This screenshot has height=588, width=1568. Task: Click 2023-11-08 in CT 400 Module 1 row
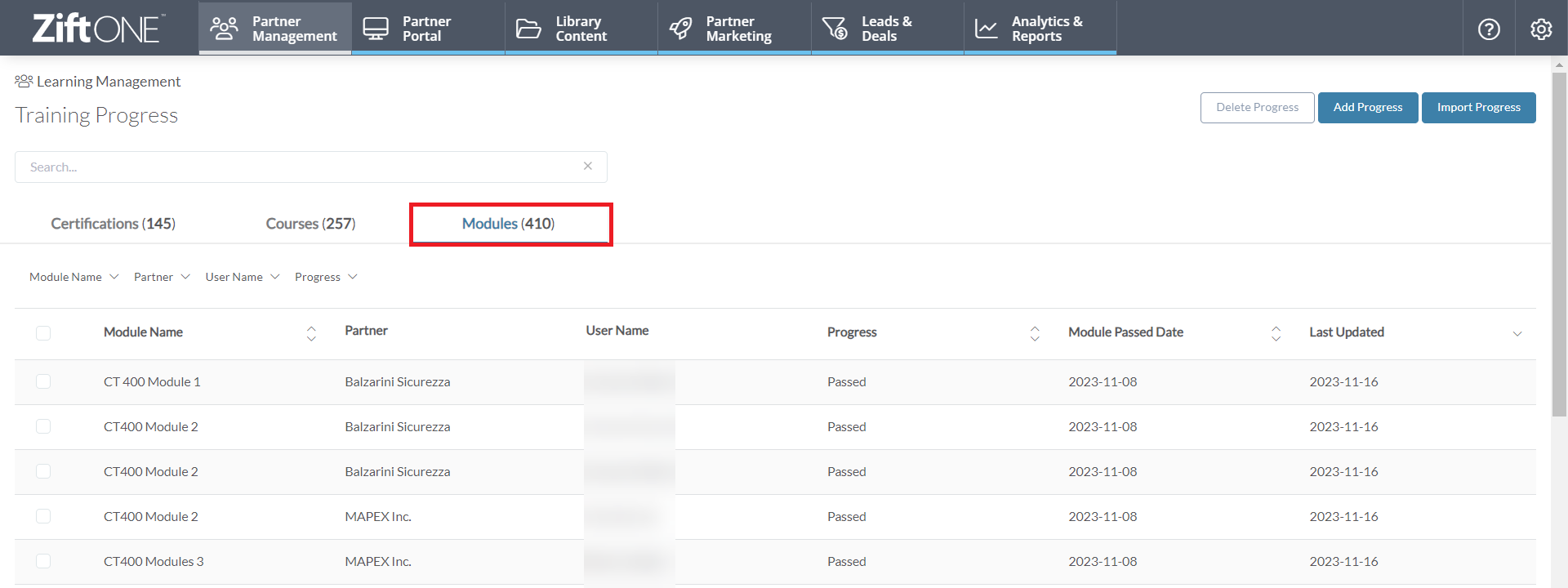coord(1102,382)
